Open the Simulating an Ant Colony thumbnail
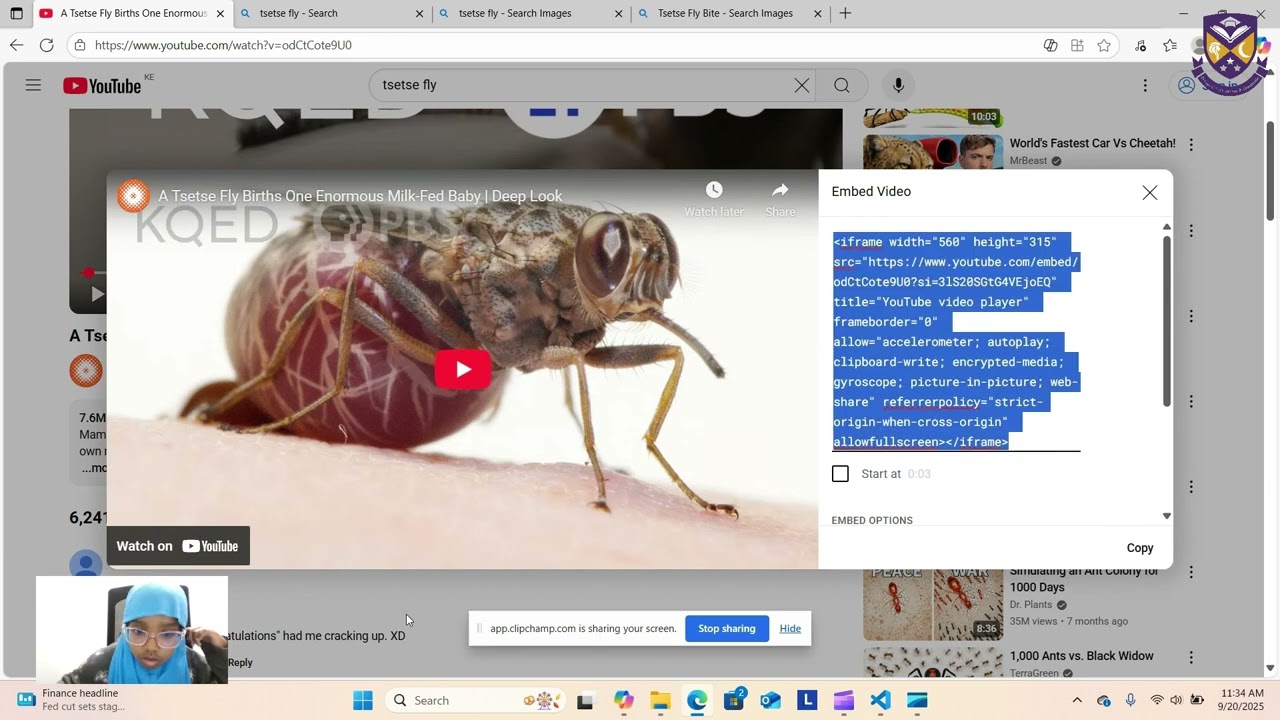The image size is (1280, 720). pyautogui.click(x=933, y=604)
